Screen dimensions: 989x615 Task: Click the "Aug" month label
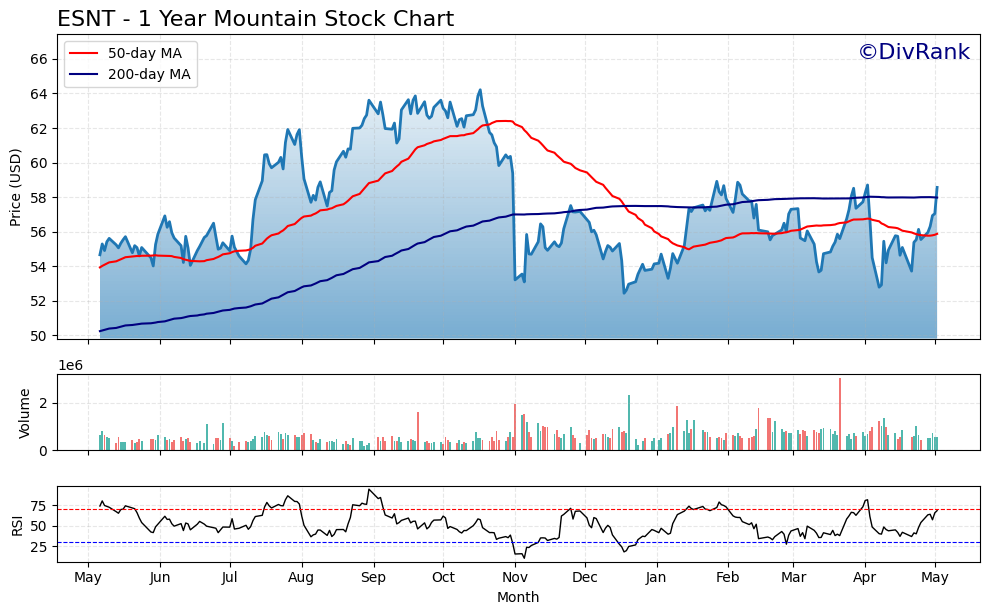(302, 578)
